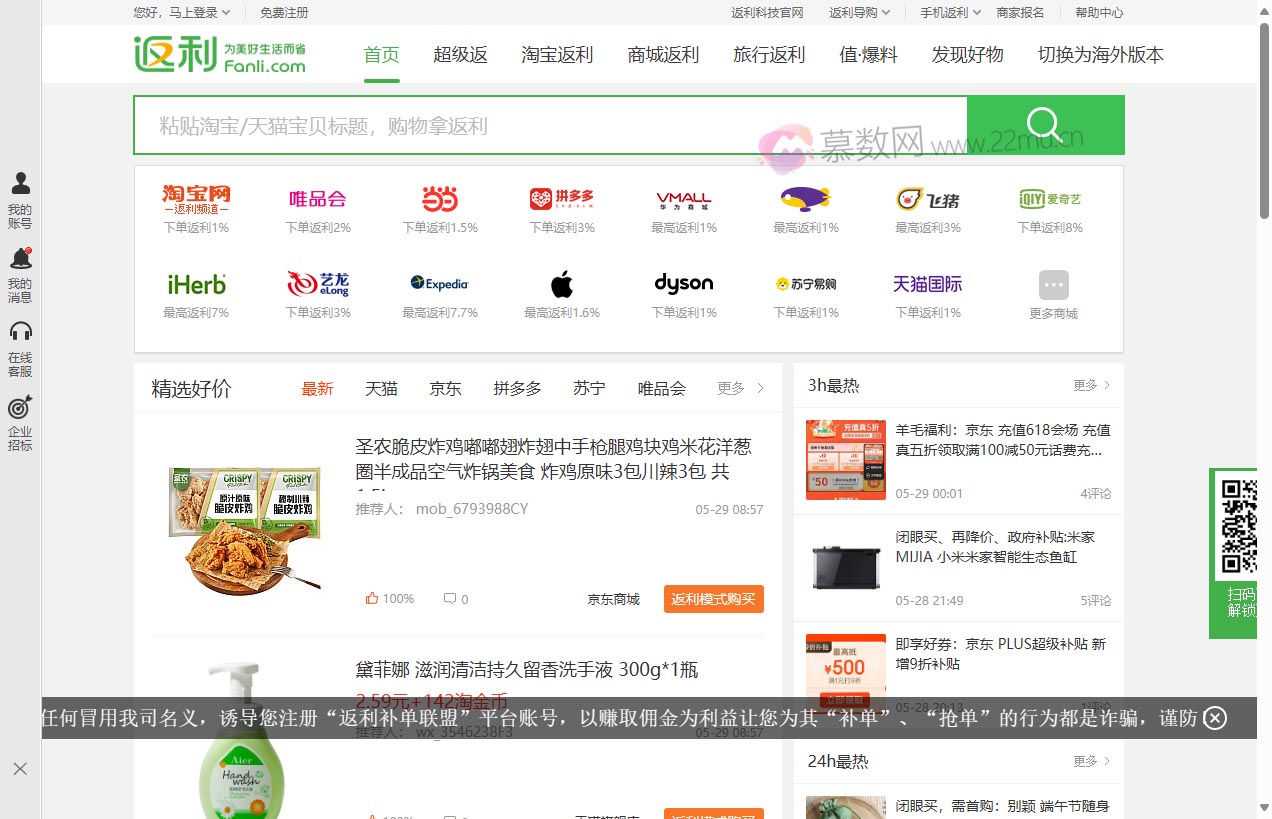The image size is (1272, 819).
Task: Click the 返利模式购买 purchase button
Action: pyautogui.click(x=714, y=599)
